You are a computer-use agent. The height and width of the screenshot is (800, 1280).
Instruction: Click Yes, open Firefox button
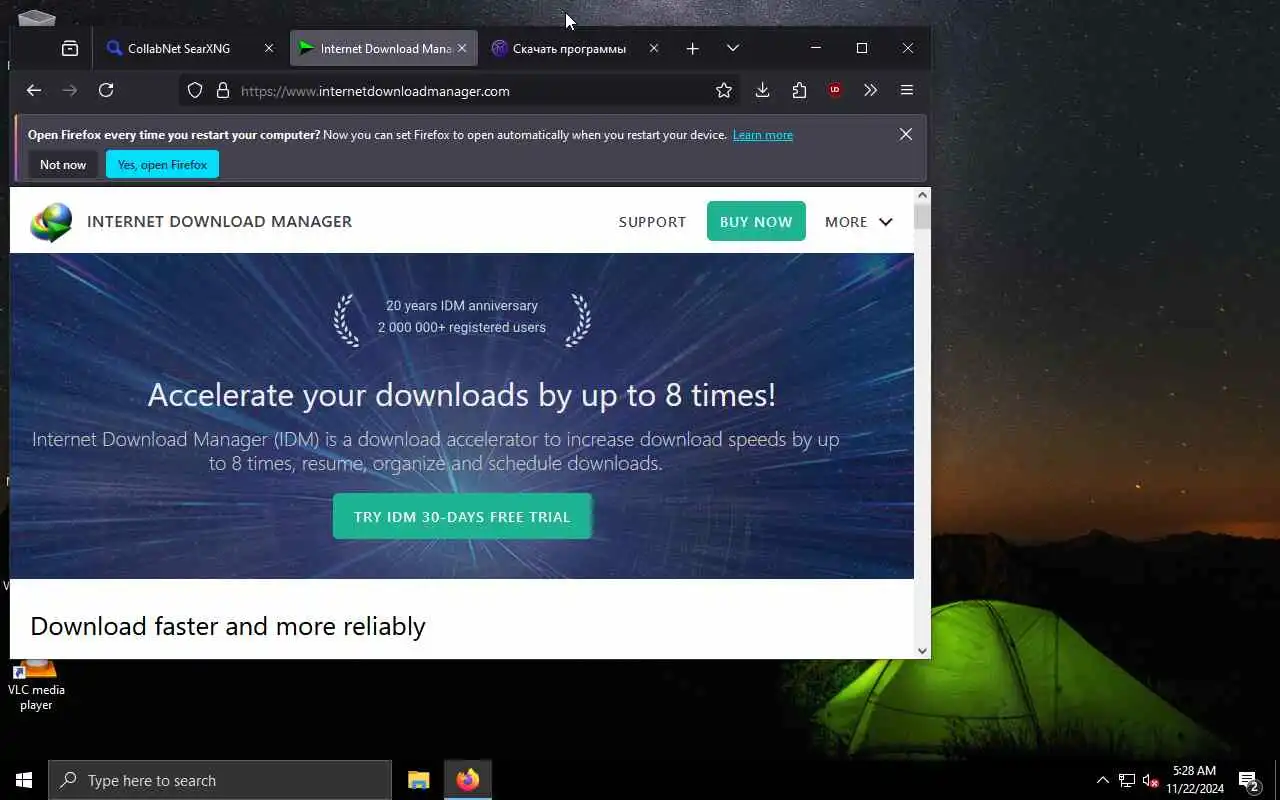pyautogui.click(x=162, y=164)
